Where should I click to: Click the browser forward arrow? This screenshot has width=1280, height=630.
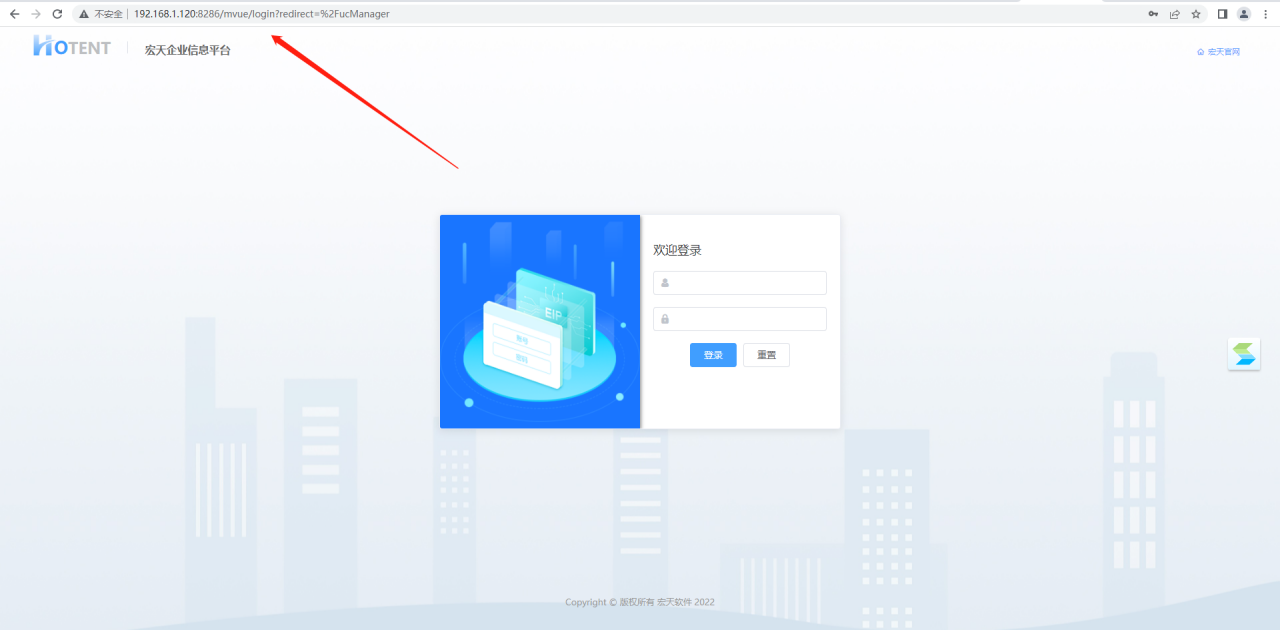coord(36,14)
